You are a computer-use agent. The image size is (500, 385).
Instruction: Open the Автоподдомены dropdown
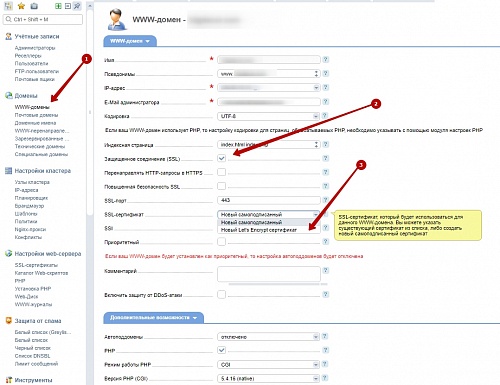(x=268, y=337)
